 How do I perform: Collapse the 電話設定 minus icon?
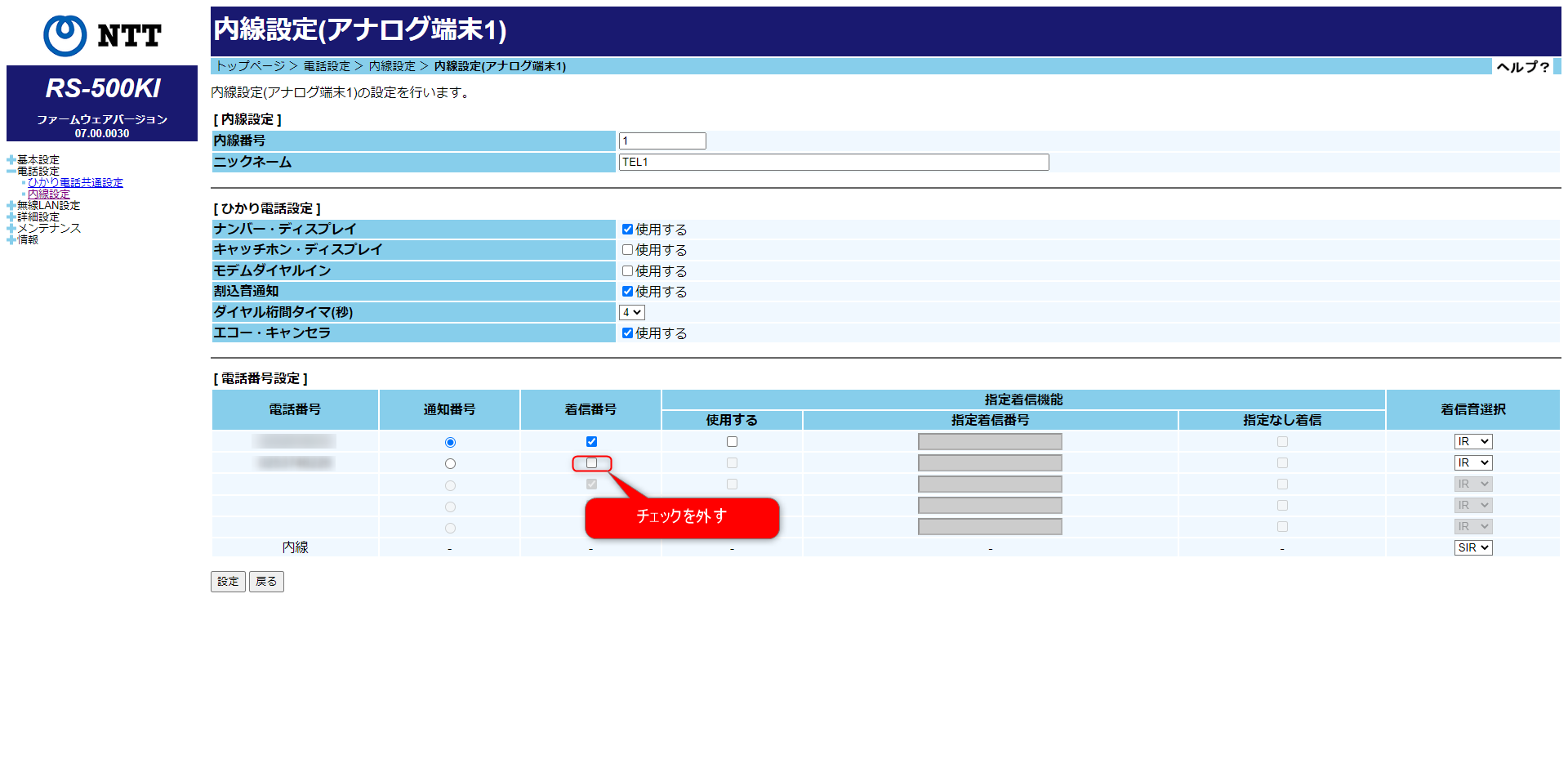(11, 172)
